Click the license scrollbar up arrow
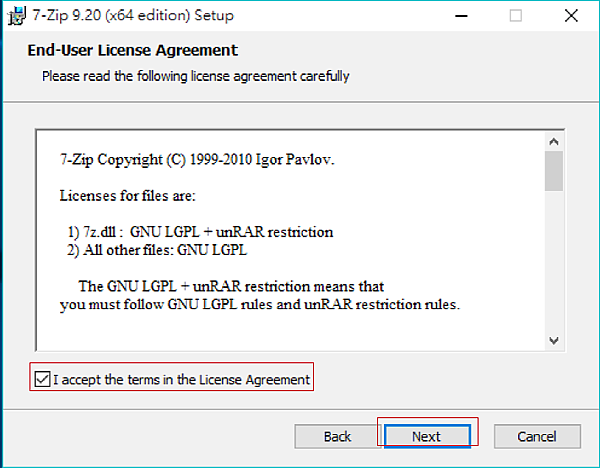The image size is (600, 468). (x=554, y=142)
